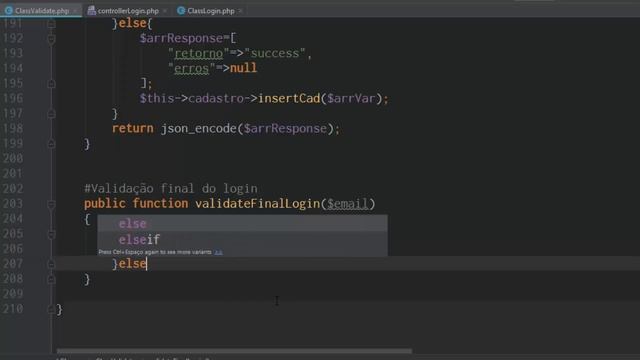Viewport: 640px width, 360px height.
Task: Click the "erros" array key
Action: pyautogui.click(x=191, y=68)
